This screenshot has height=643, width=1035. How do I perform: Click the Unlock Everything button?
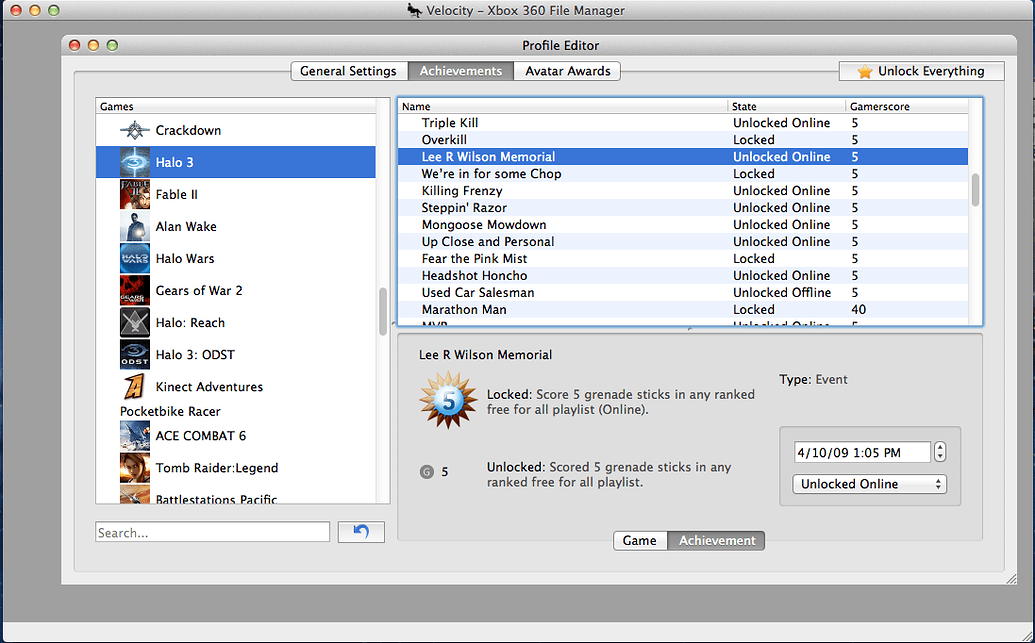(x=920, y=71)
